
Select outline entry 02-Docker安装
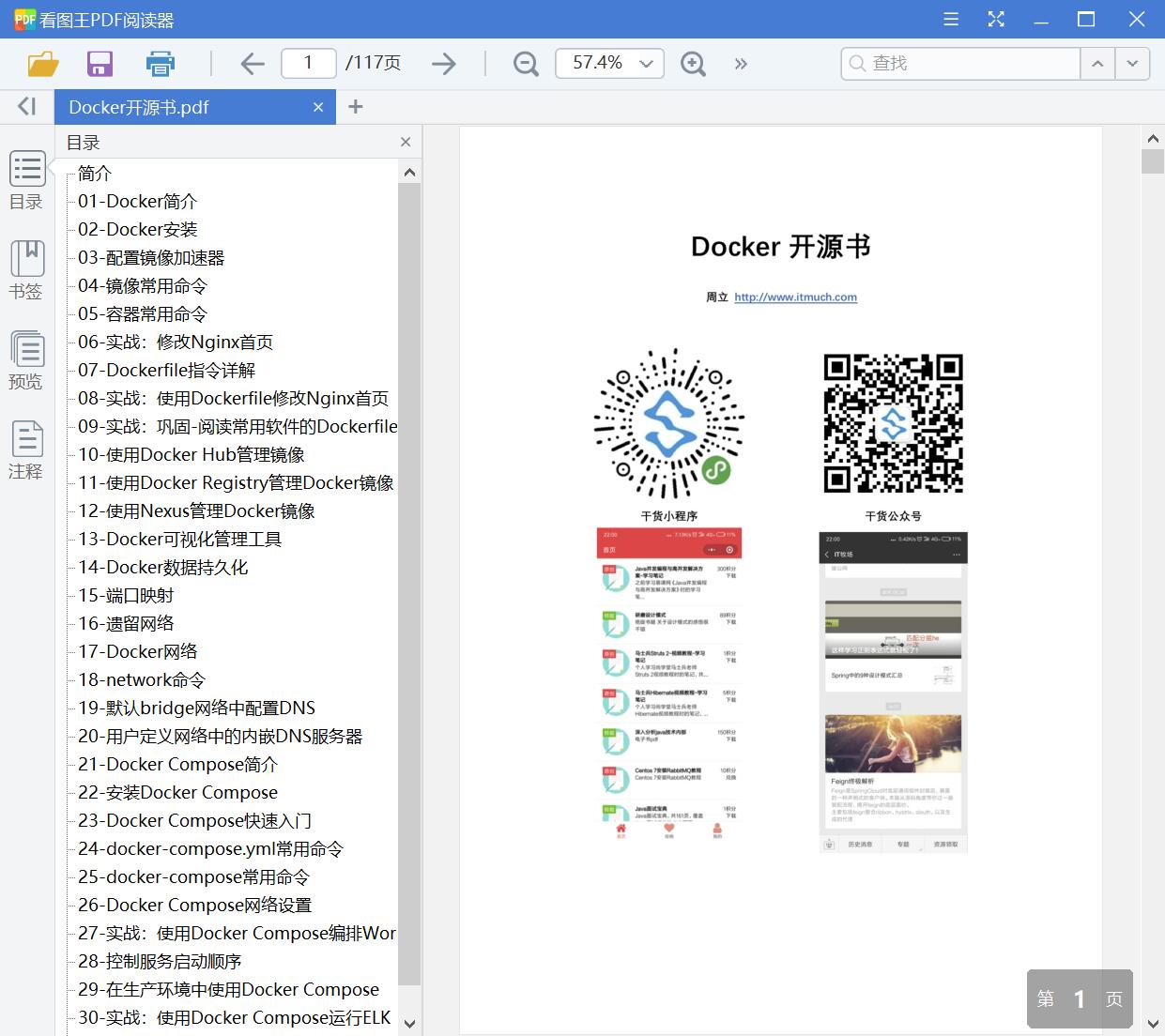pos(137,230)
